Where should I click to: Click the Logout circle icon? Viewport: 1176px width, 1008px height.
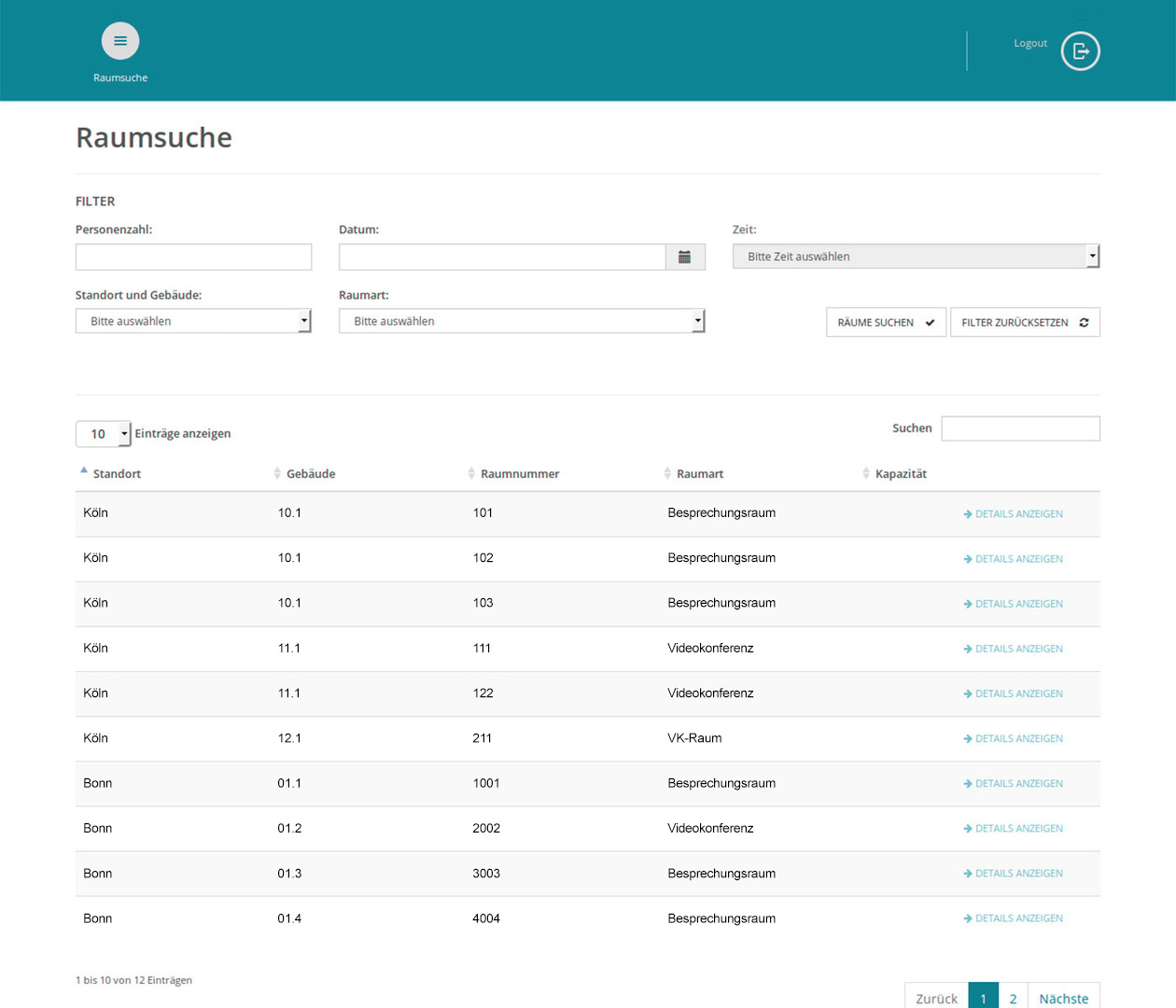point(1081,51)
